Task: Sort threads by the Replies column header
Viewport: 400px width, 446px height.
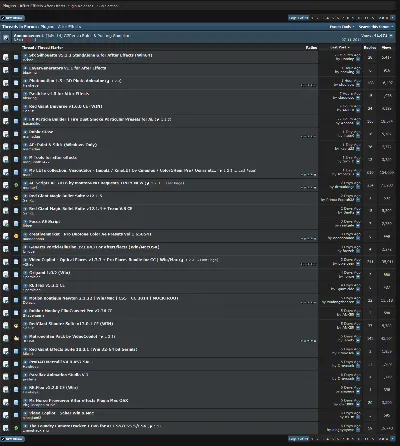Action: [x=370, y=48]
